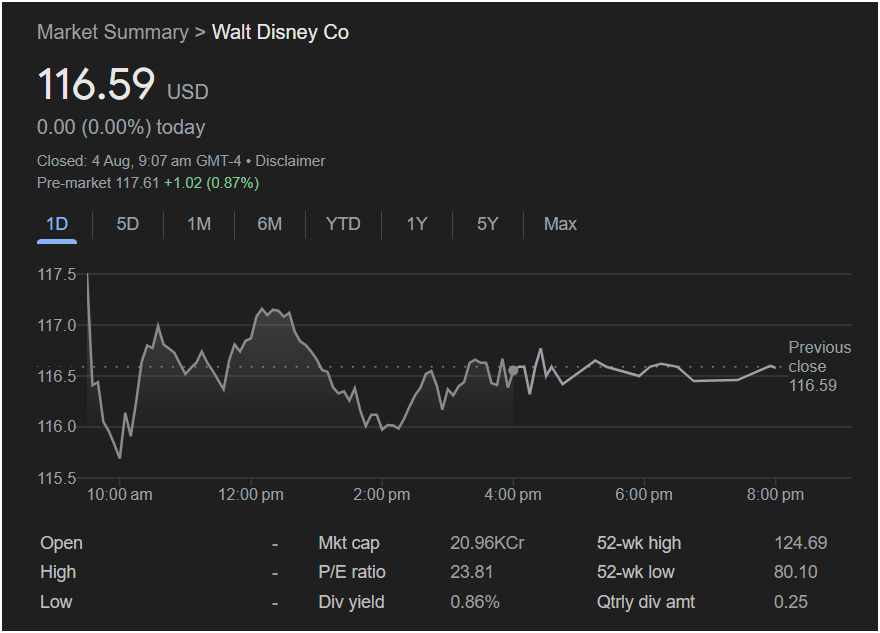The image size is (880, 633).
Task: Open the 1M chart range tab
Action: 199,224
